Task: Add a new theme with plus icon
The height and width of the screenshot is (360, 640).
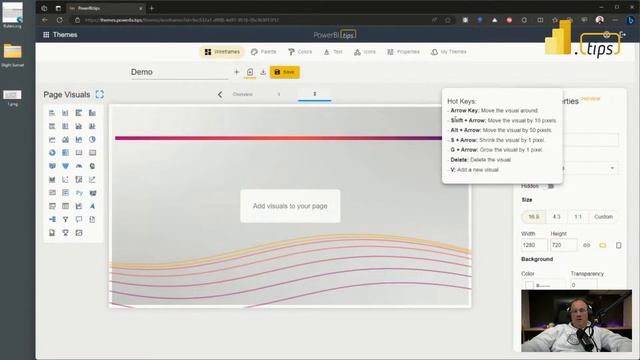Action: [x=236, y=72]
